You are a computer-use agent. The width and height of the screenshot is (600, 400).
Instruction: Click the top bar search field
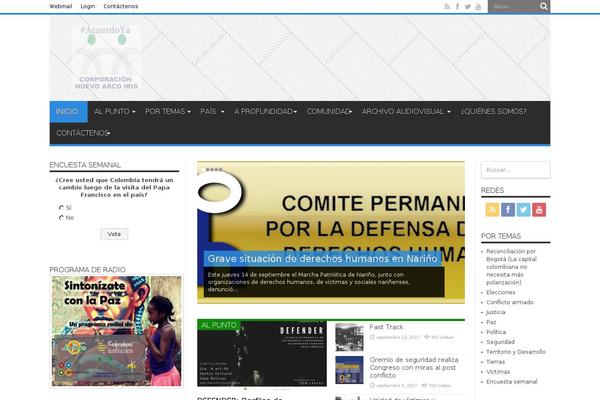514,7
